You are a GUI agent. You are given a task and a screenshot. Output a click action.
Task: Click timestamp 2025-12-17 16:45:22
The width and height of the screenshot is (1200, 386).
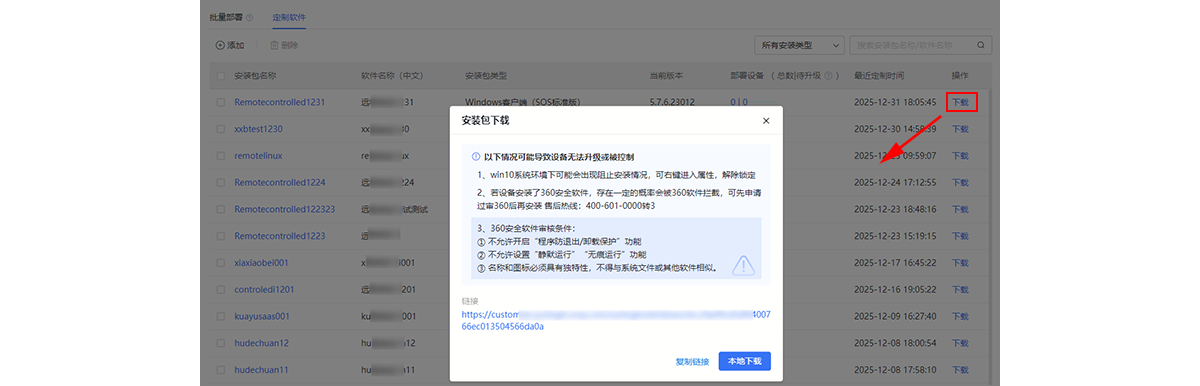pyautogui.click(x=894, y=263)
